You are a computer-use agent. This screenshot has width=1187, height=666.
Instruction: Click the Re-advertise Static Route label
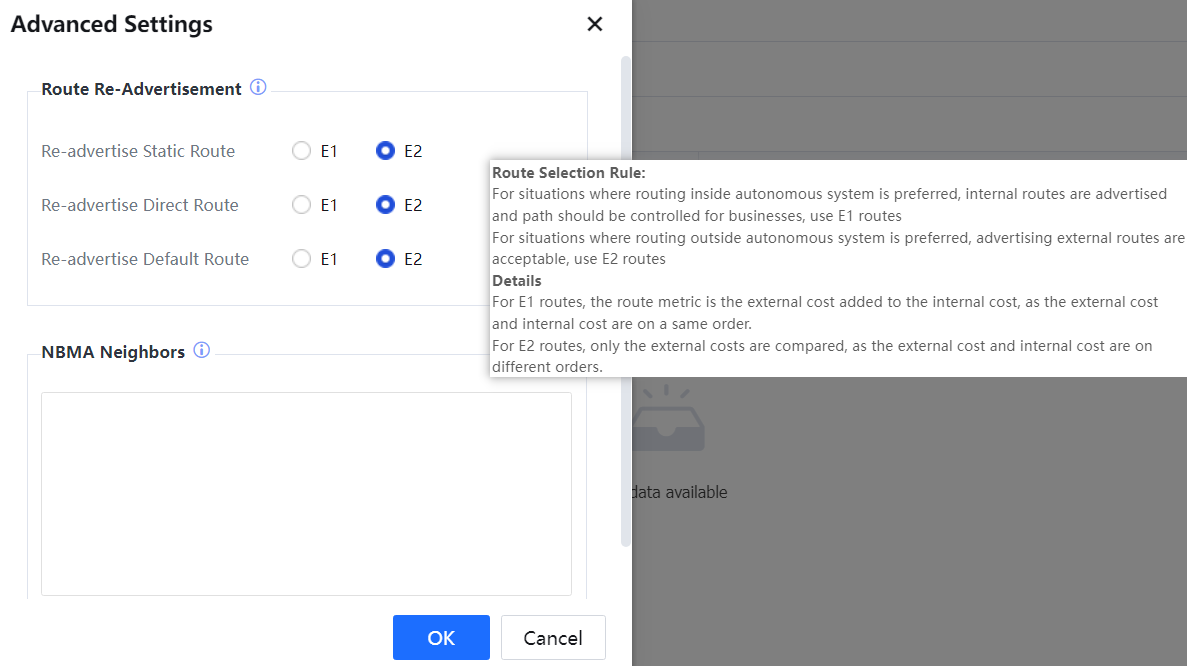click(138, 151)
